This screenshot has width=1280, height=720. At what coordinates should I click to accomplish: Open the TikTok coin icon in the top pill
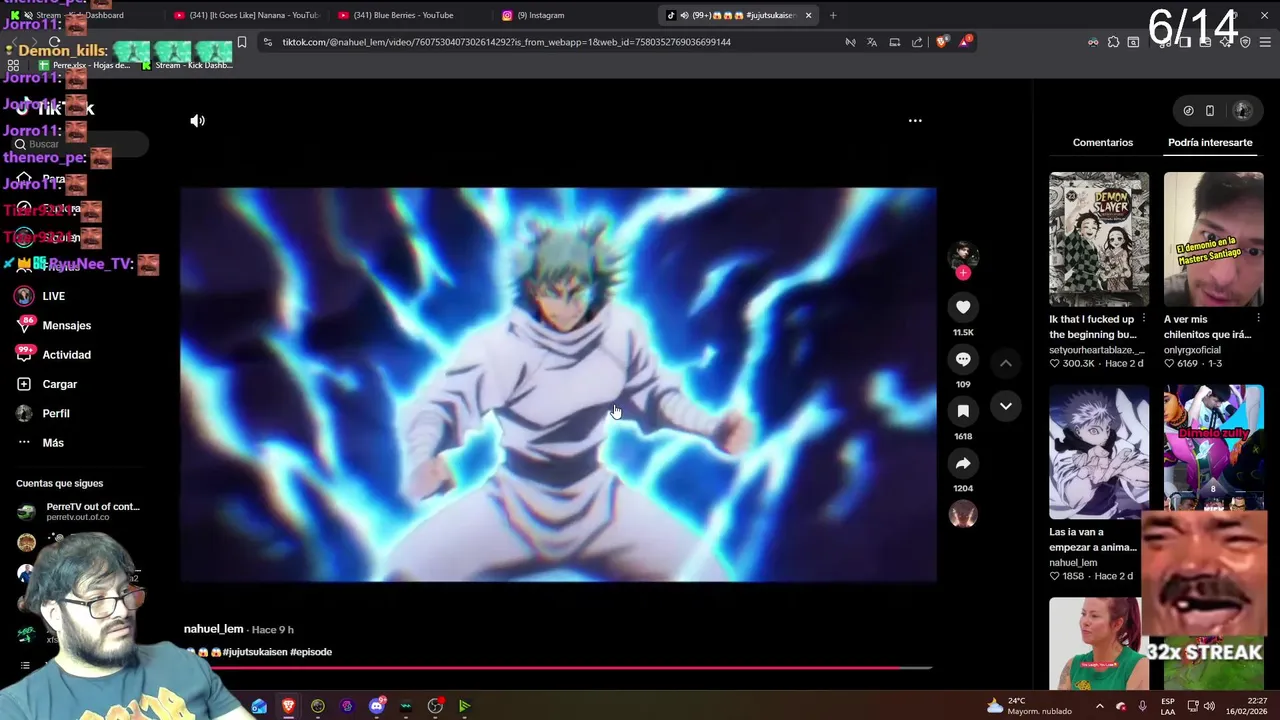pyautogui.click(x=1188, y=111)
